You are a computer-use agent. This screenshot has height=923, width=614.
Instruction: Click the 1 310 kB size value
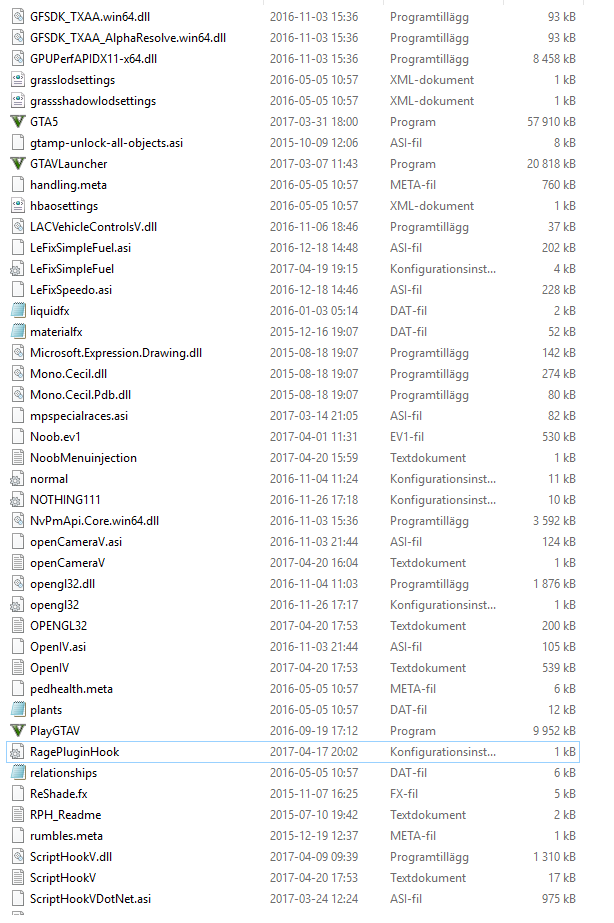click(x=554, y=856)
